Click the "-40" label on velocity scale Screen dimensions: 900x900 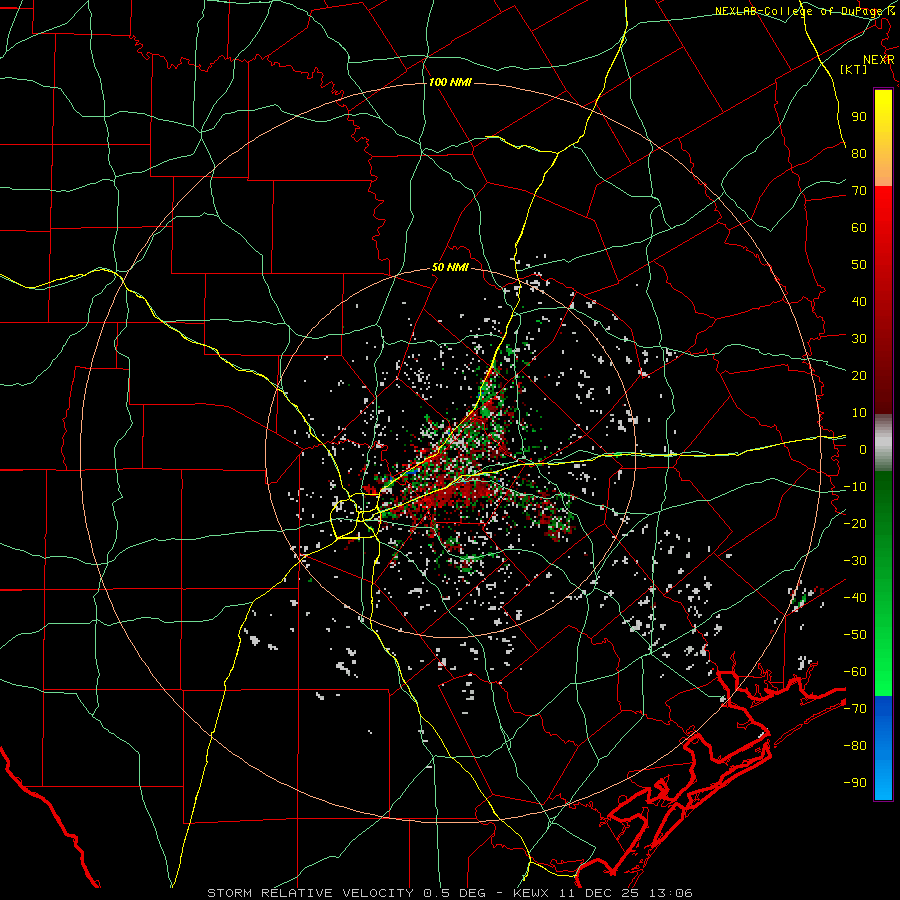click(x=855, y=598)
